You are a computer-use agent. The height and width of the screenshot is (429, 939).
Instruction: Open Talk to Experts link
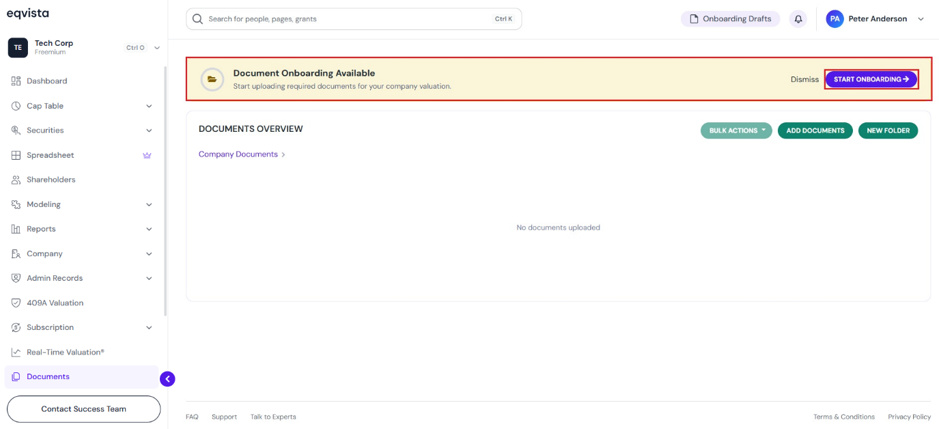tap(273, 417)
